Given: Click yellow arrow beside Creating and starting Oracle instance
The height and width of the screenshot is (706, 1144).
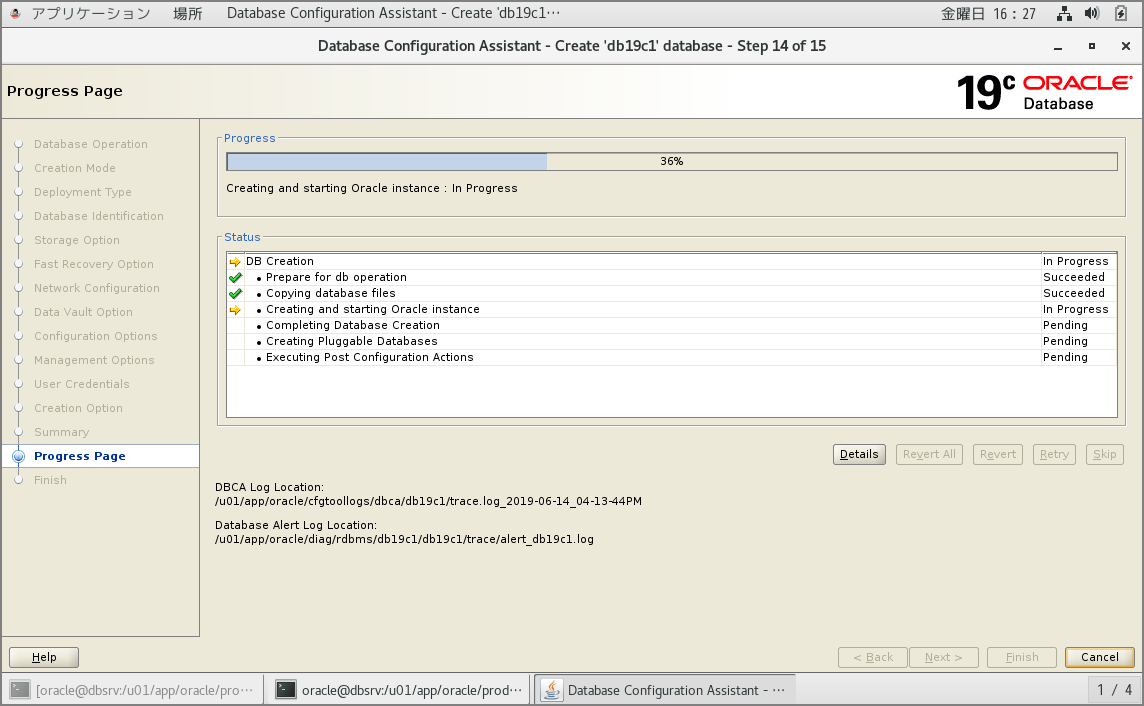Looking at the screenshot, I should tap(235, 309).
